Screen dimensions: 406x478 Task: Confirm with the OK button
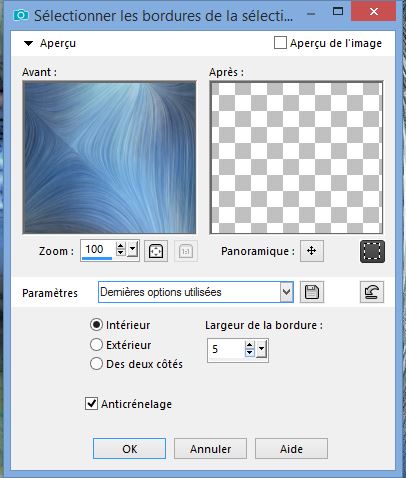pyautogui.click(x=129, y=449)
